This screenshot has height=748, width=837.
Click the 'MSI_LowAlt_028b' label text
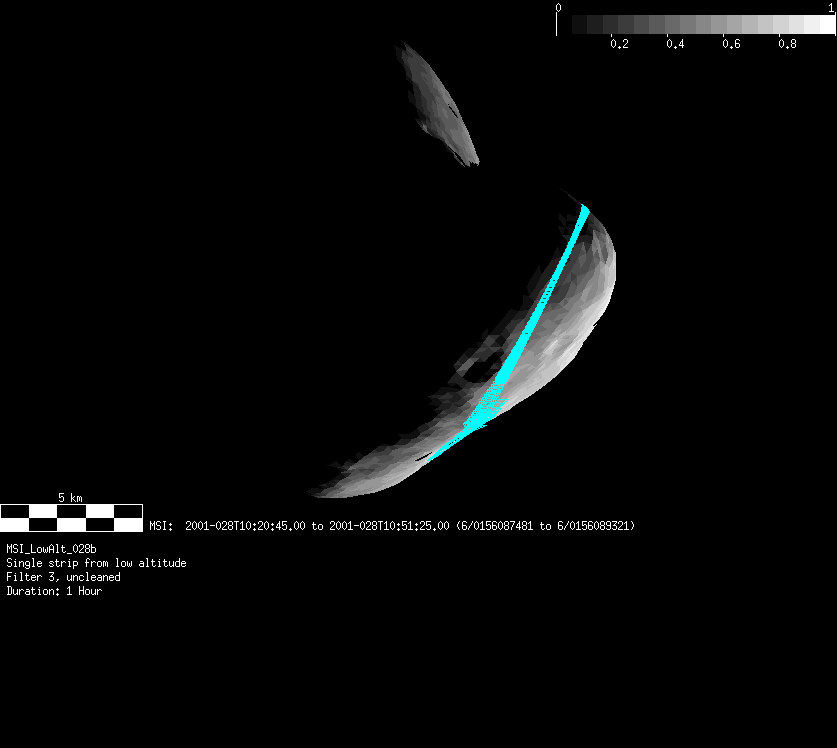pyautogui.click(x=51, y=549)
